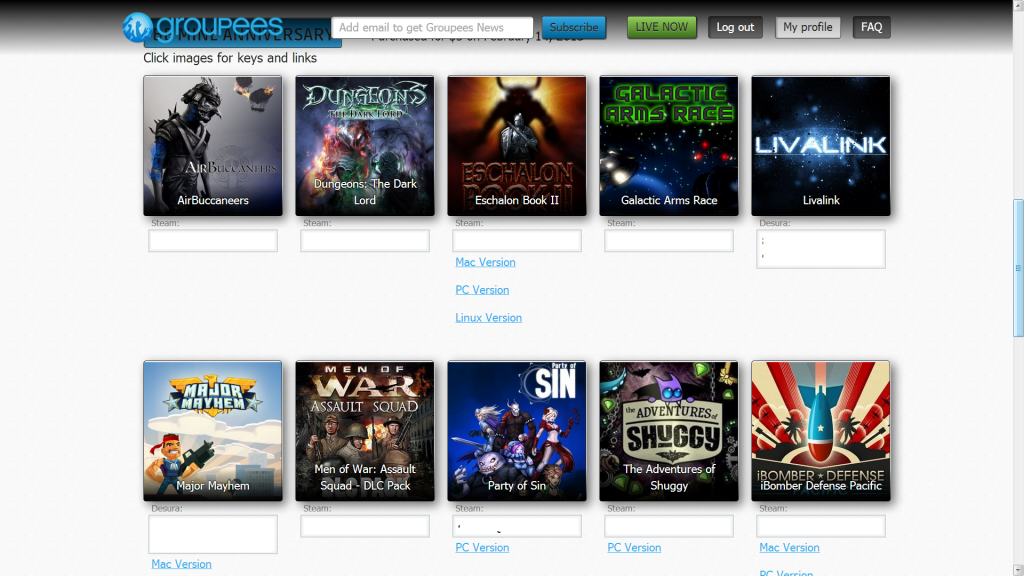Click the vertical scrollbar thumb
The image size is (1024, 576).
tap(1018, 268)
